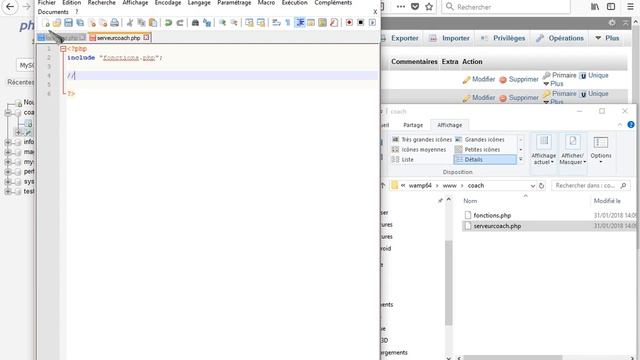The width and height of the screenshot is (640, 360).
Task: Zoom out on the Notepad++ editor
Action: pos(234,23)
